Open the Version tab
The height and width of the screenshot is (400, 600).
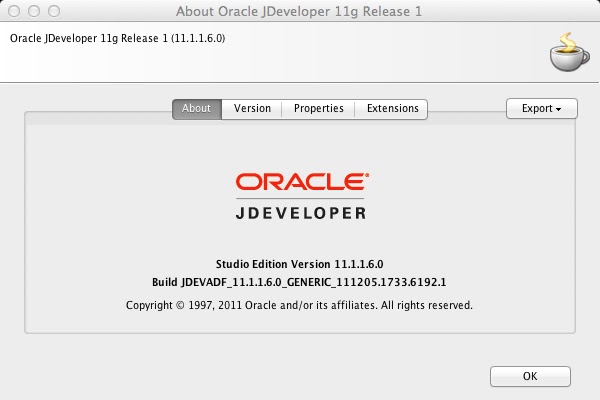[252, 109]
